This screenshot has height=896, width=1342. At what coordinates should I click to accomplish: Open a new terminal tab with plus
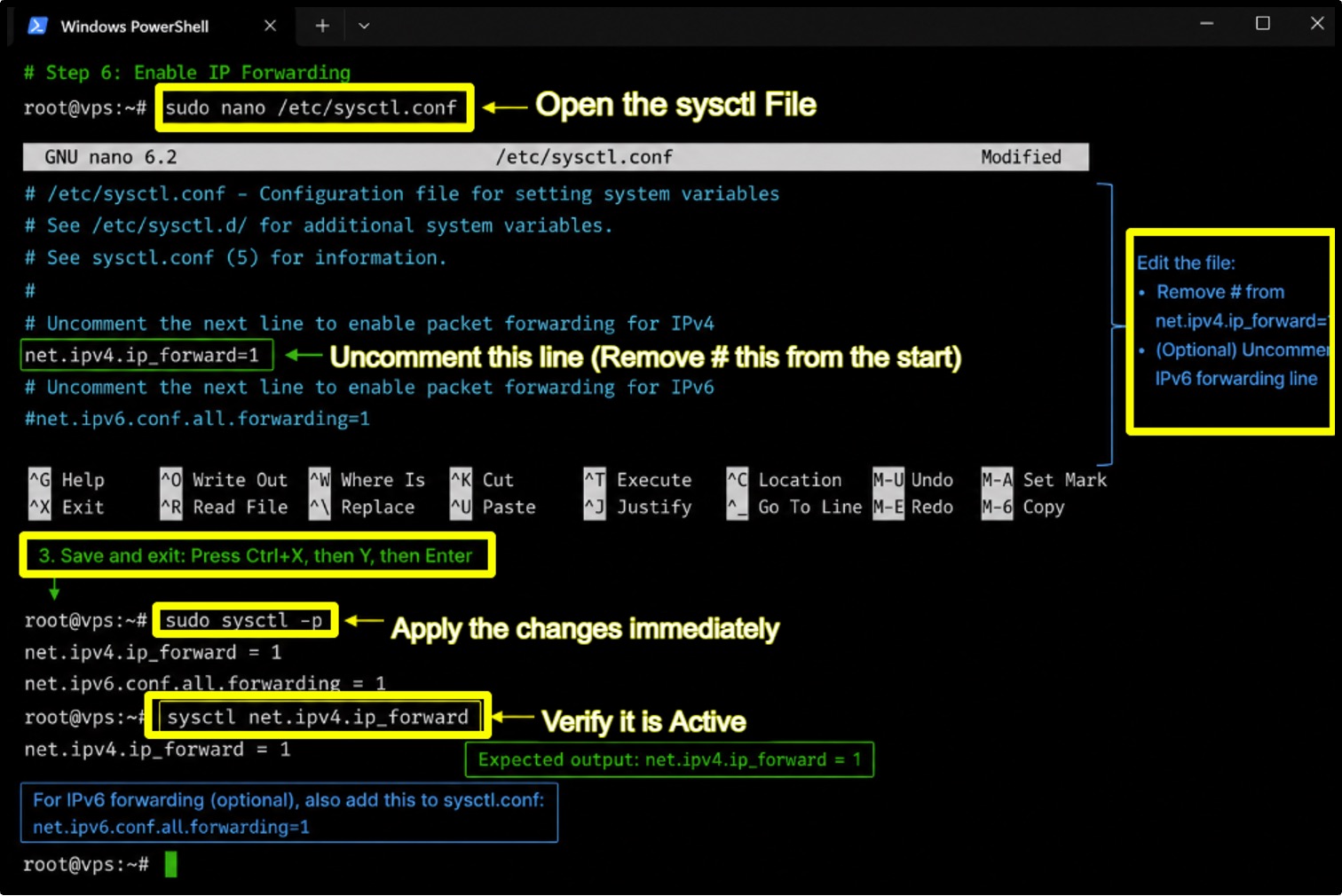322,26
